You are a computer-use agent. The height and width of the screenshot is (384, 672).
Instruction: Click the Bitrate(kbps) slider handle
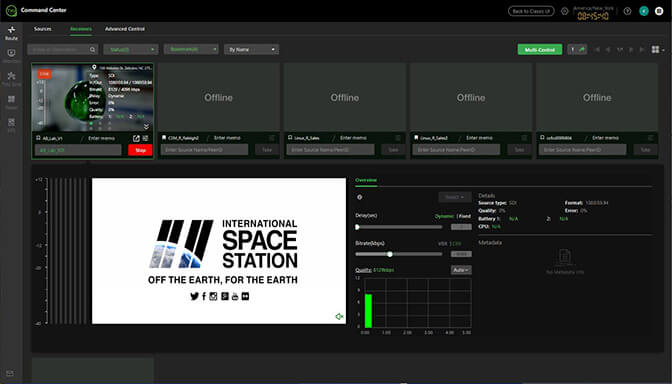point(390,254)
